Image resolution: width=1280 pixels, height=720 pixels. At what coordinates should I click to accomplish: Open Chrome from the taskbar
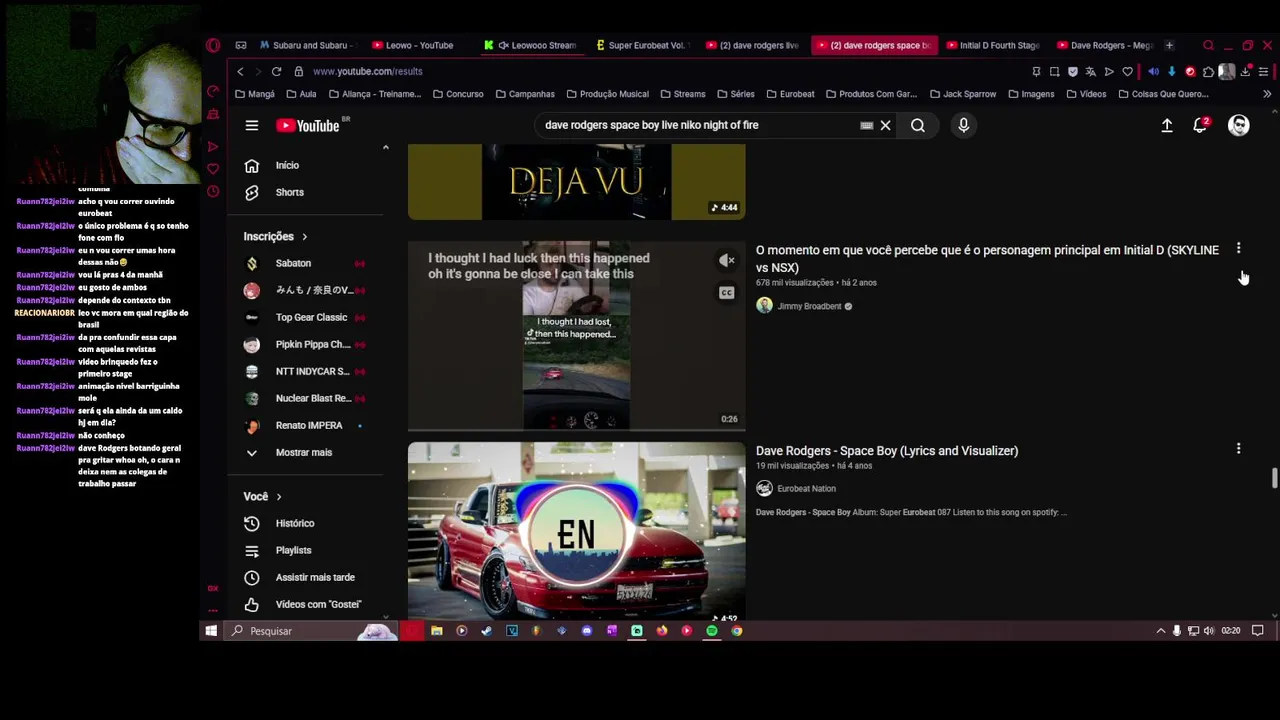(x=737, y=631)
